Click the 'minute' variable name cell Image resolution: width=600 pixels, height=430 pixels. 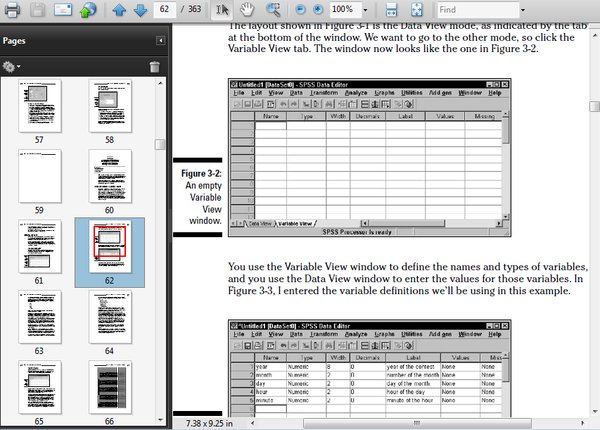[x=271, y=400]
